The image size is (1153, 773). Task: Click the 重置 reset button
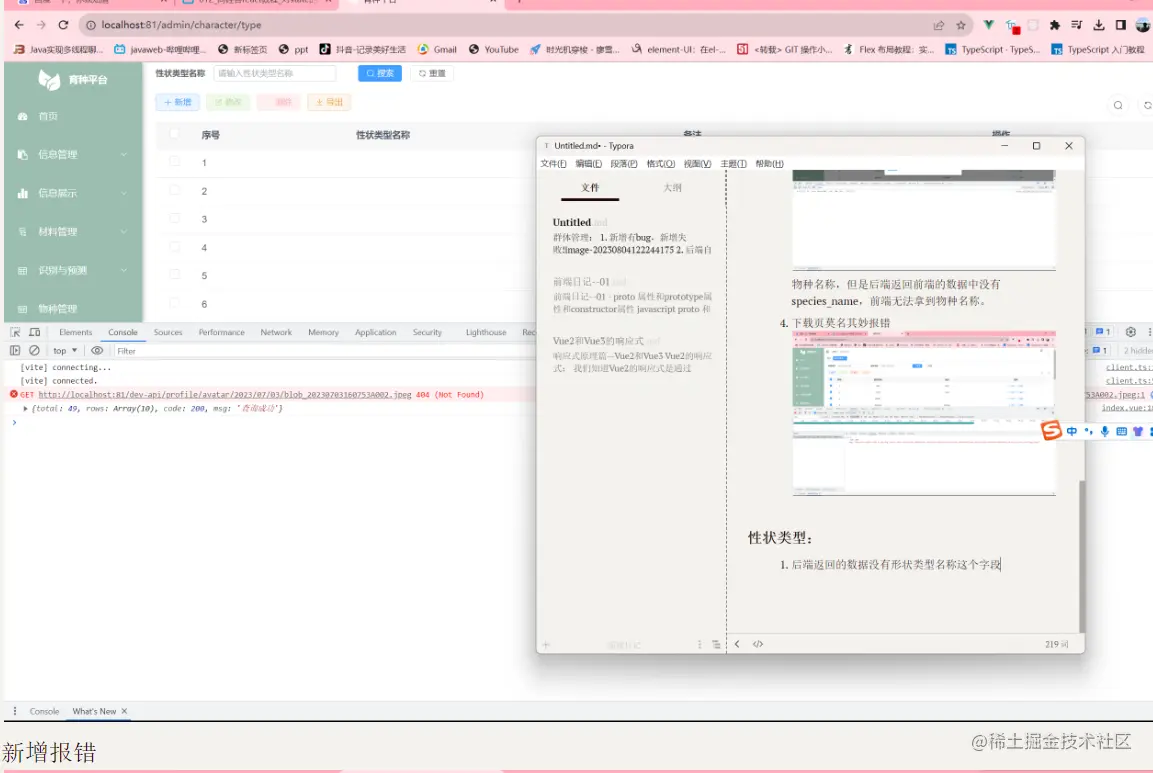(432, 74)
